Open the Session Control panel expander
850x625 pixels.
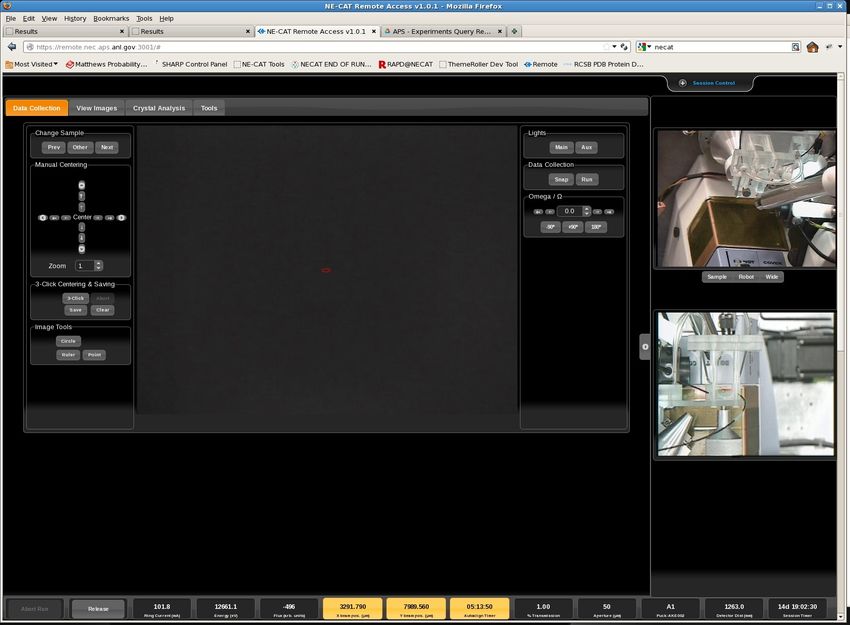(x=682, y=83)
